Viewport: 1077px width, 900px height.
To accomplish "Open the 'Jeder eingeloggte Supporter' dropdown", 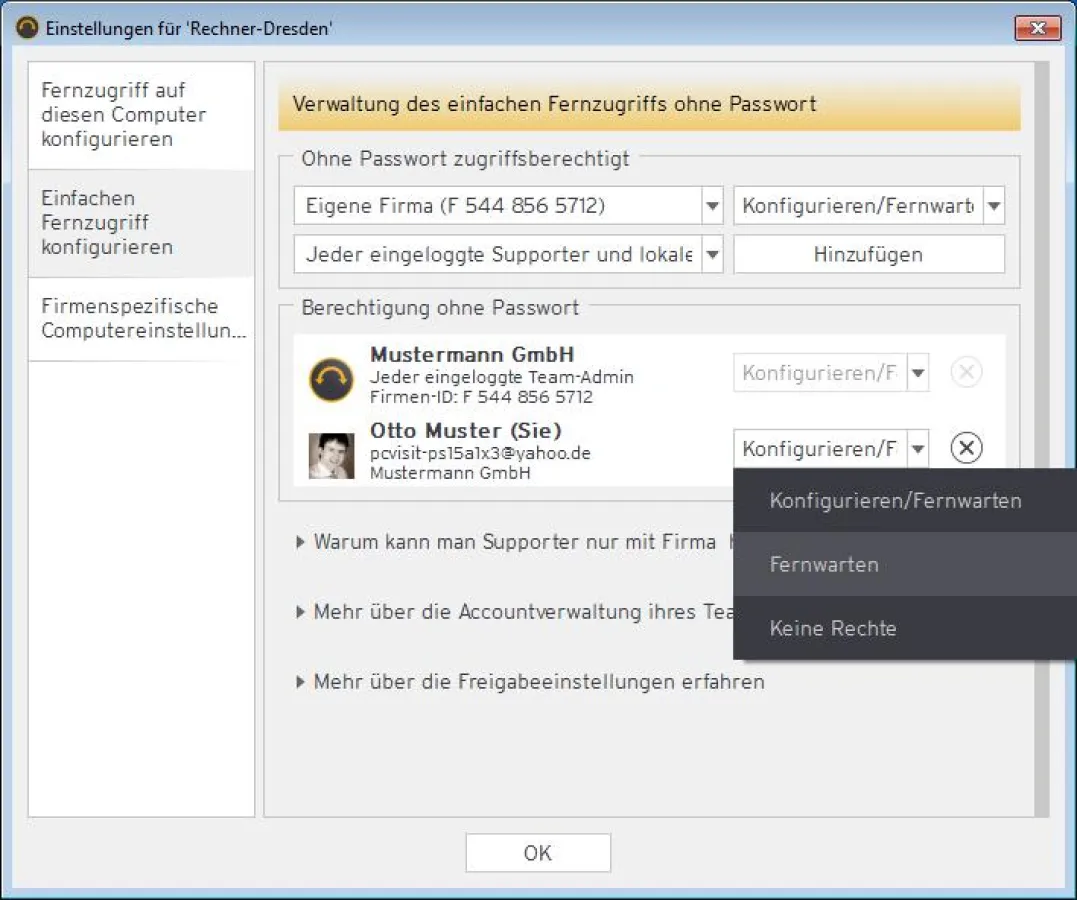I will click(x=712, y=255).
